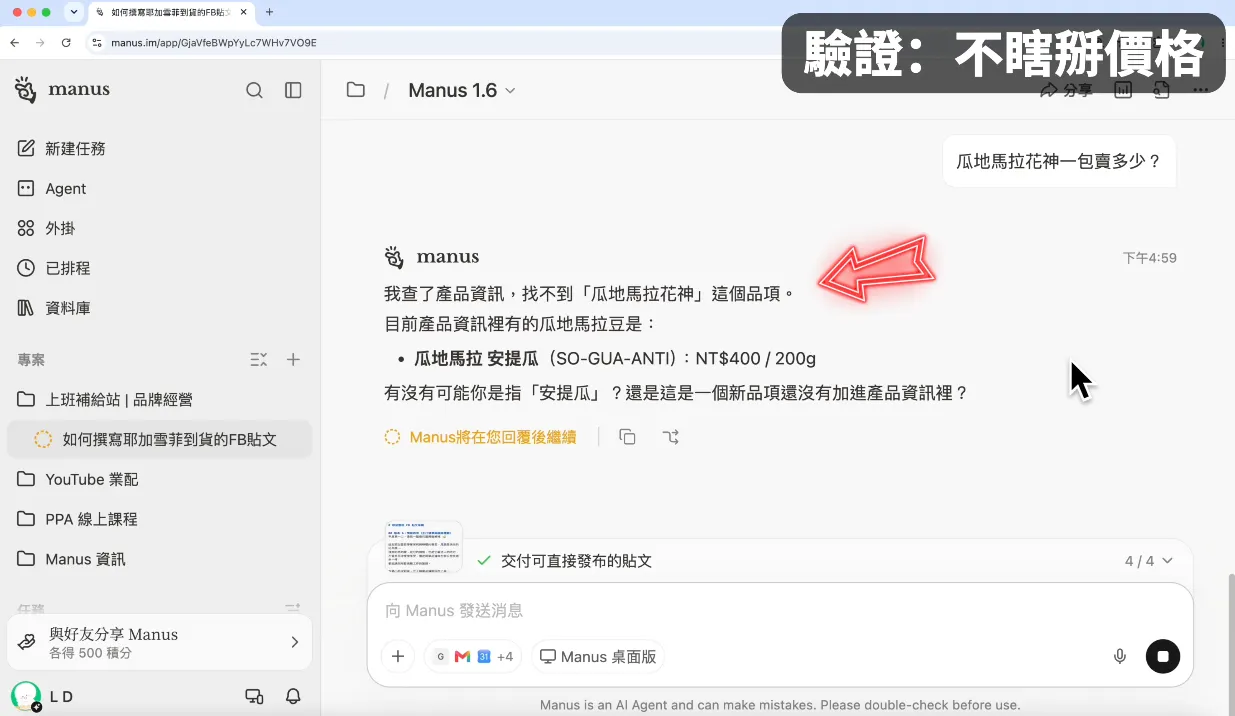Click the plus attachment button
The width and height of the screenshot is (1235, 716).
pos(398,657)
